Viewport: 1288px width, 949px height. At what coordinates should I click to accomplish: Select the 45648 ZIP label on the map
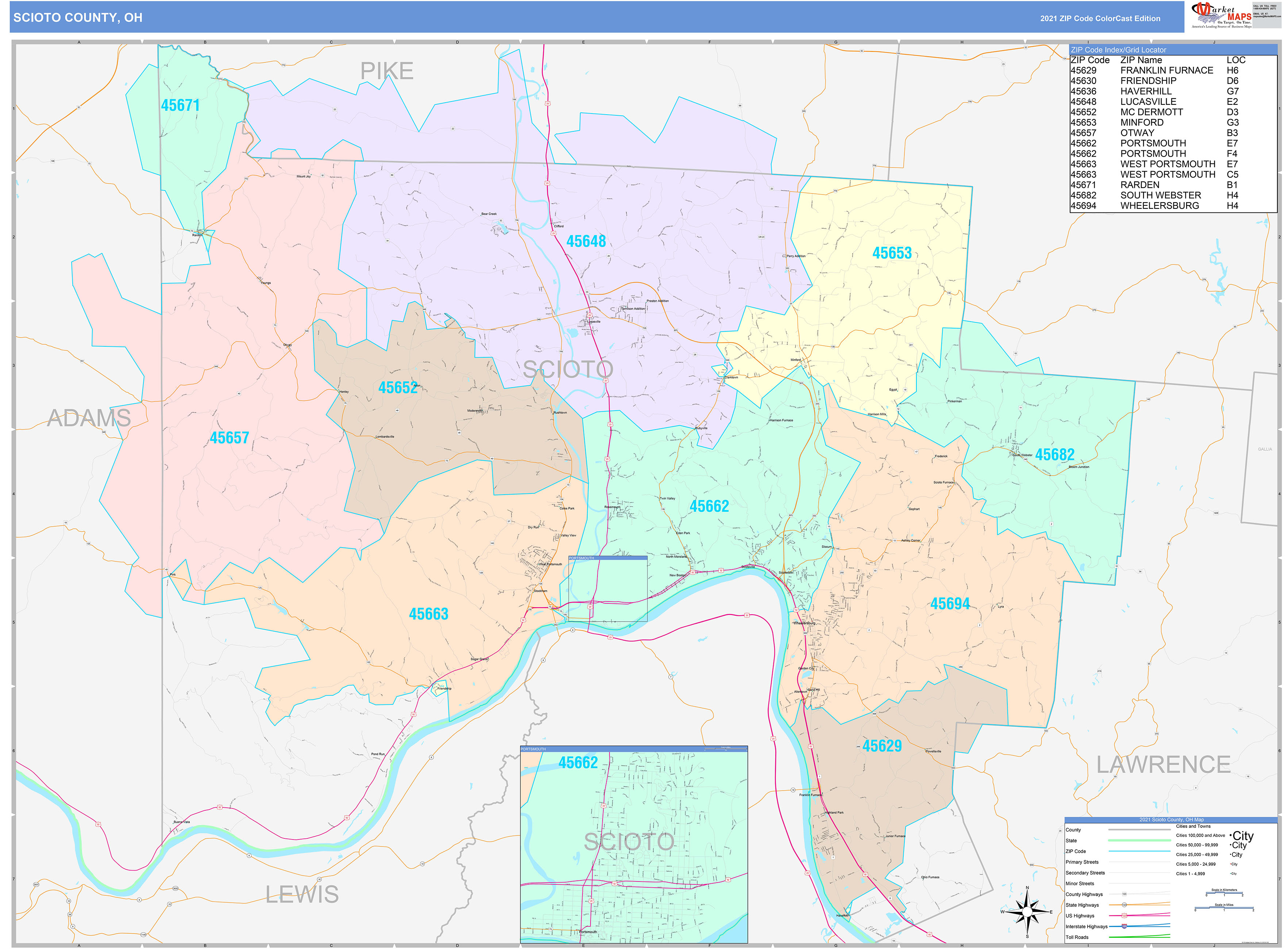586,241
